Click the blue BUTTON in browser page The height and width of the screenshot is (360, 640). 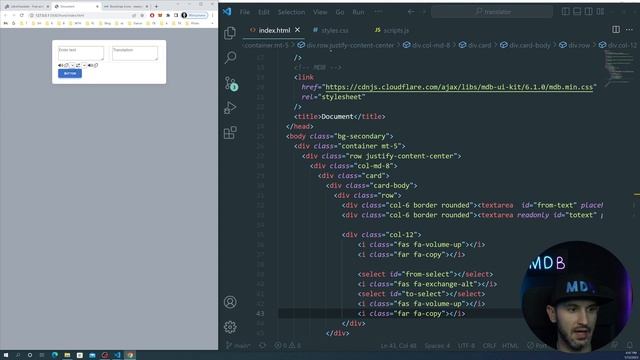[70, 73]
